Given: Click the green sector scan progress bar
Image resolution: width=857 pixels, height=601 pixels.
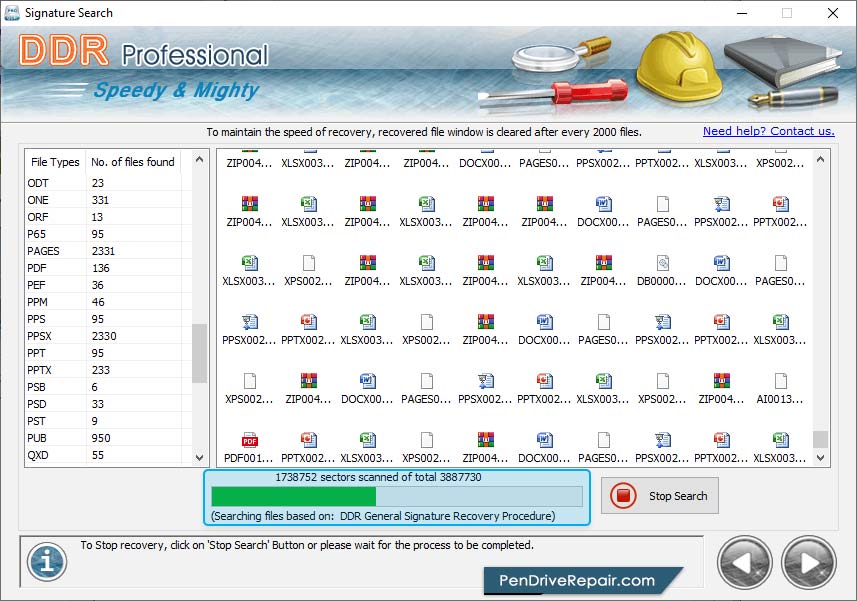Looking at the screenshot, I should 397,496.
